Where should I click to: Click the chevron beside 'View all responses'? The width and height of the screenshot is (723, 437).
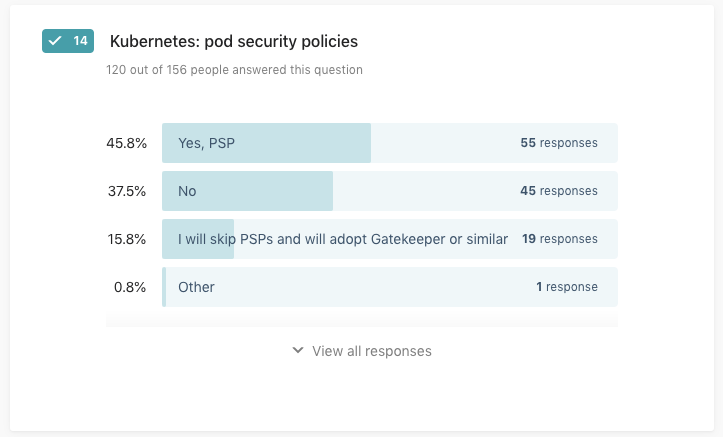298,351
